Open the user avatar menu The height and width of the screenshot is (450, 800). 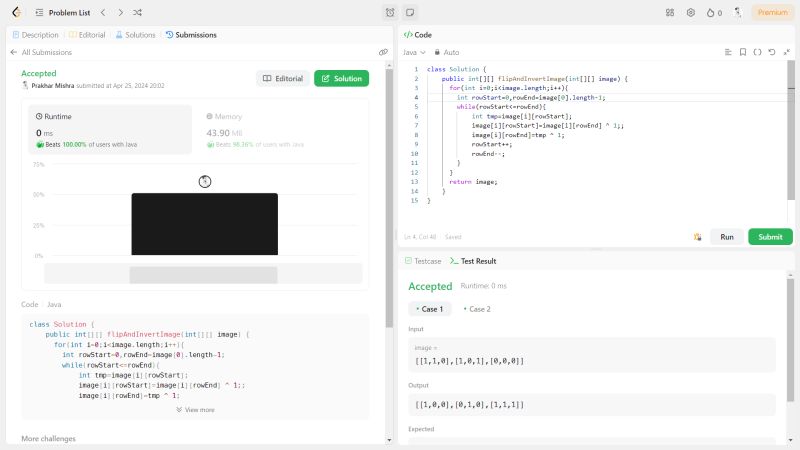click(737, 12)
